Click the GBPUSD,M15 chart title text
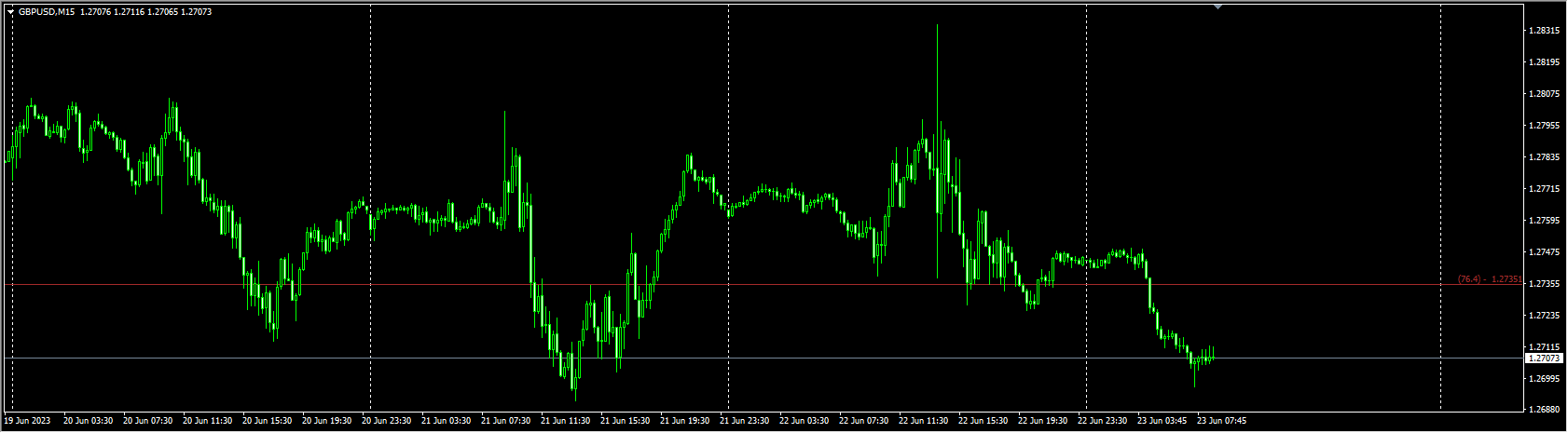 (x=47, y=12)
